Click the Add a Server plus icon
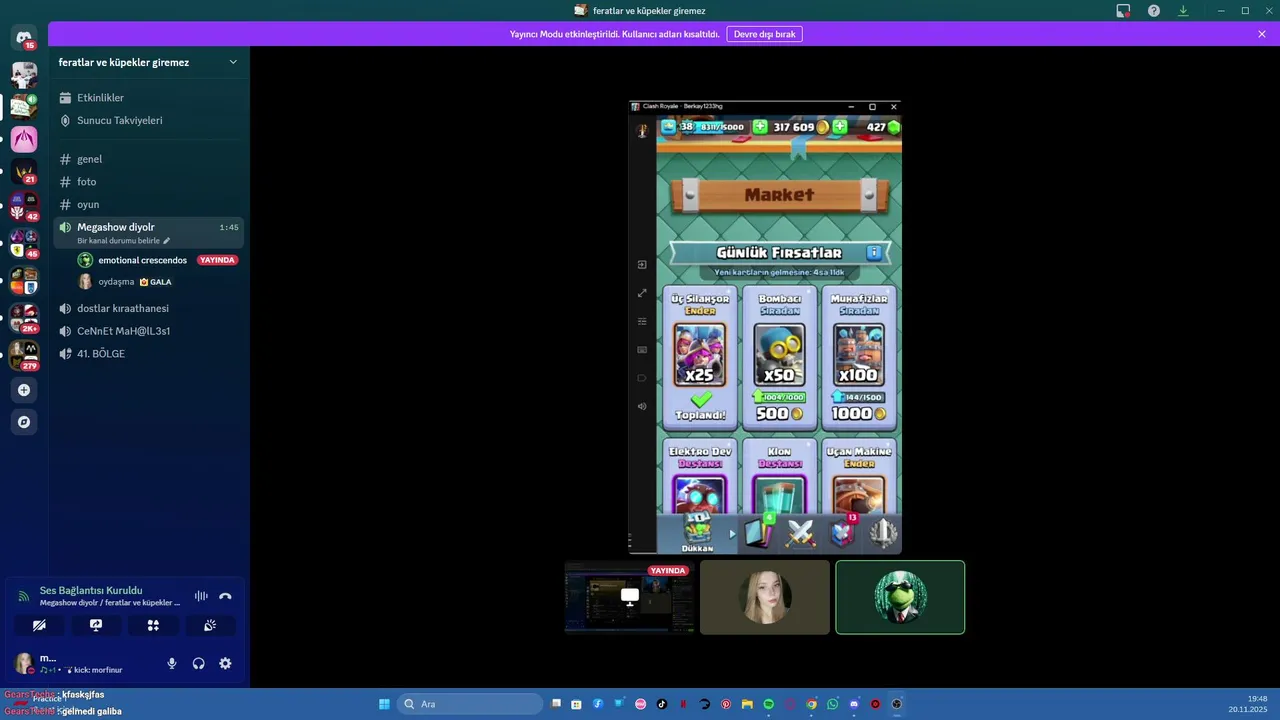The image size is (1280, 720). pos(24,390)
